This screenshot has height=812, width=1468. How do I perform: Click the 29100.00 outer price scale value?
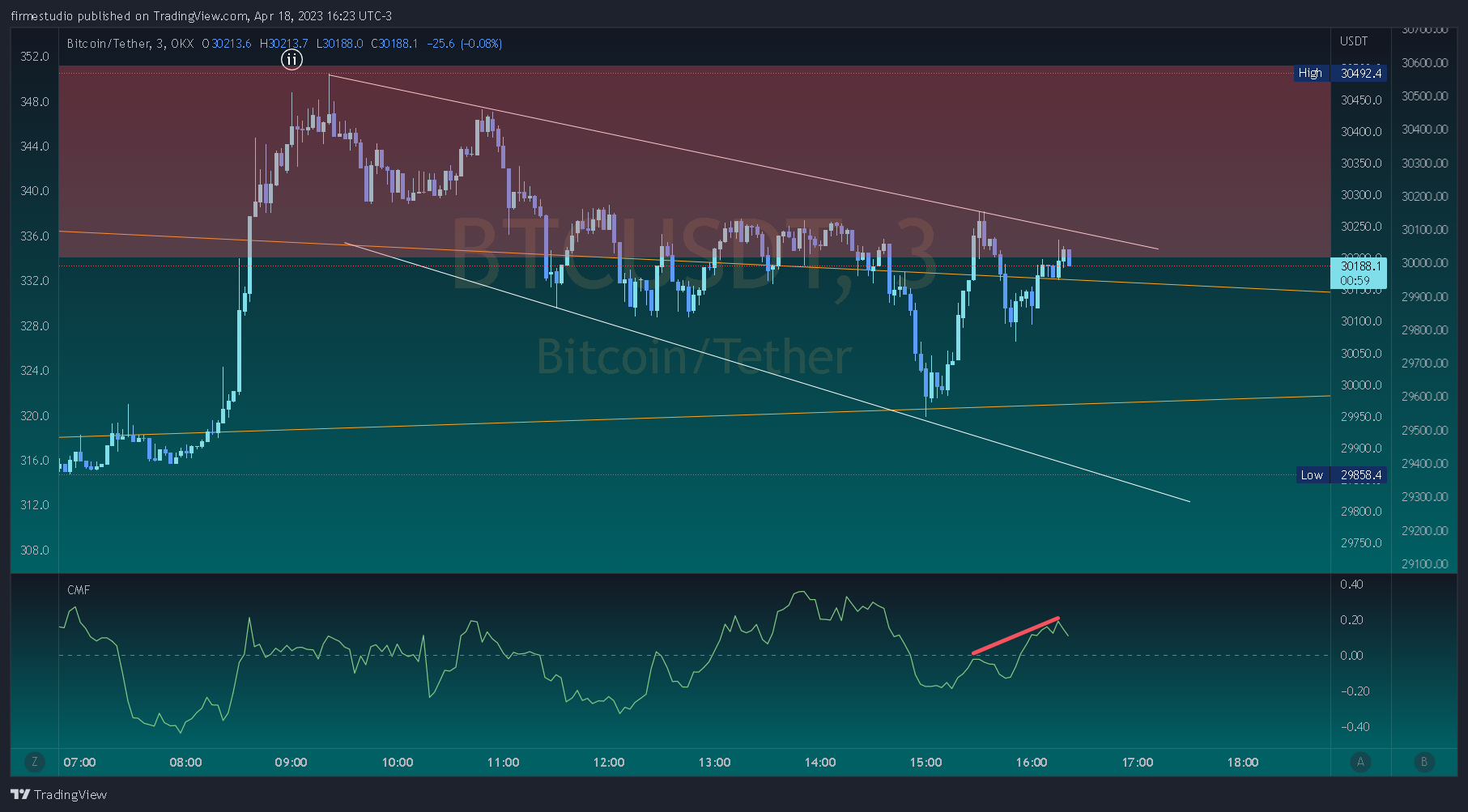(1425, 564)
